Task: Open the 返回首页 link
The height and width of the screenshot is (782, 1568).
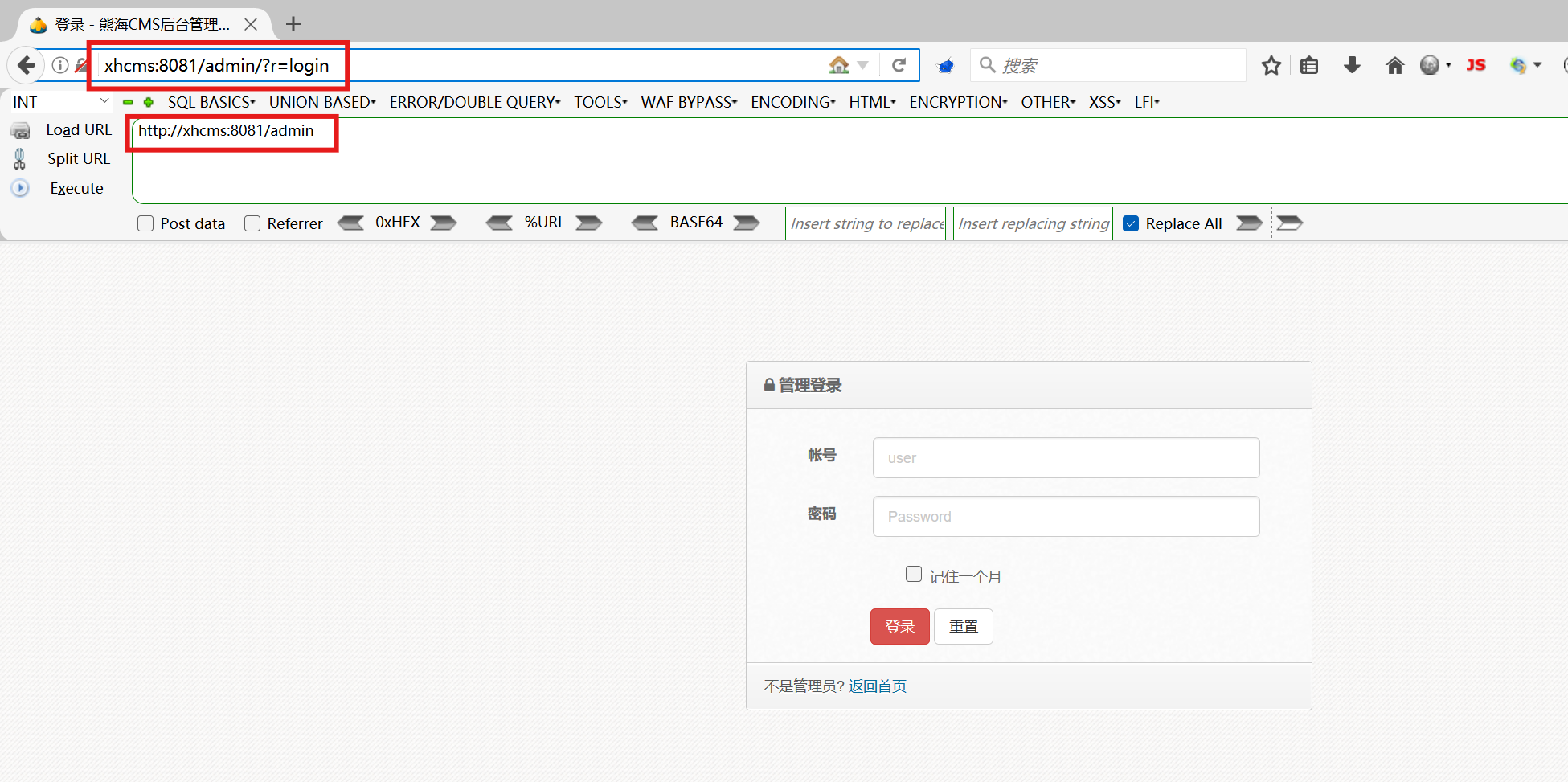Action: (x=878, y=686)
